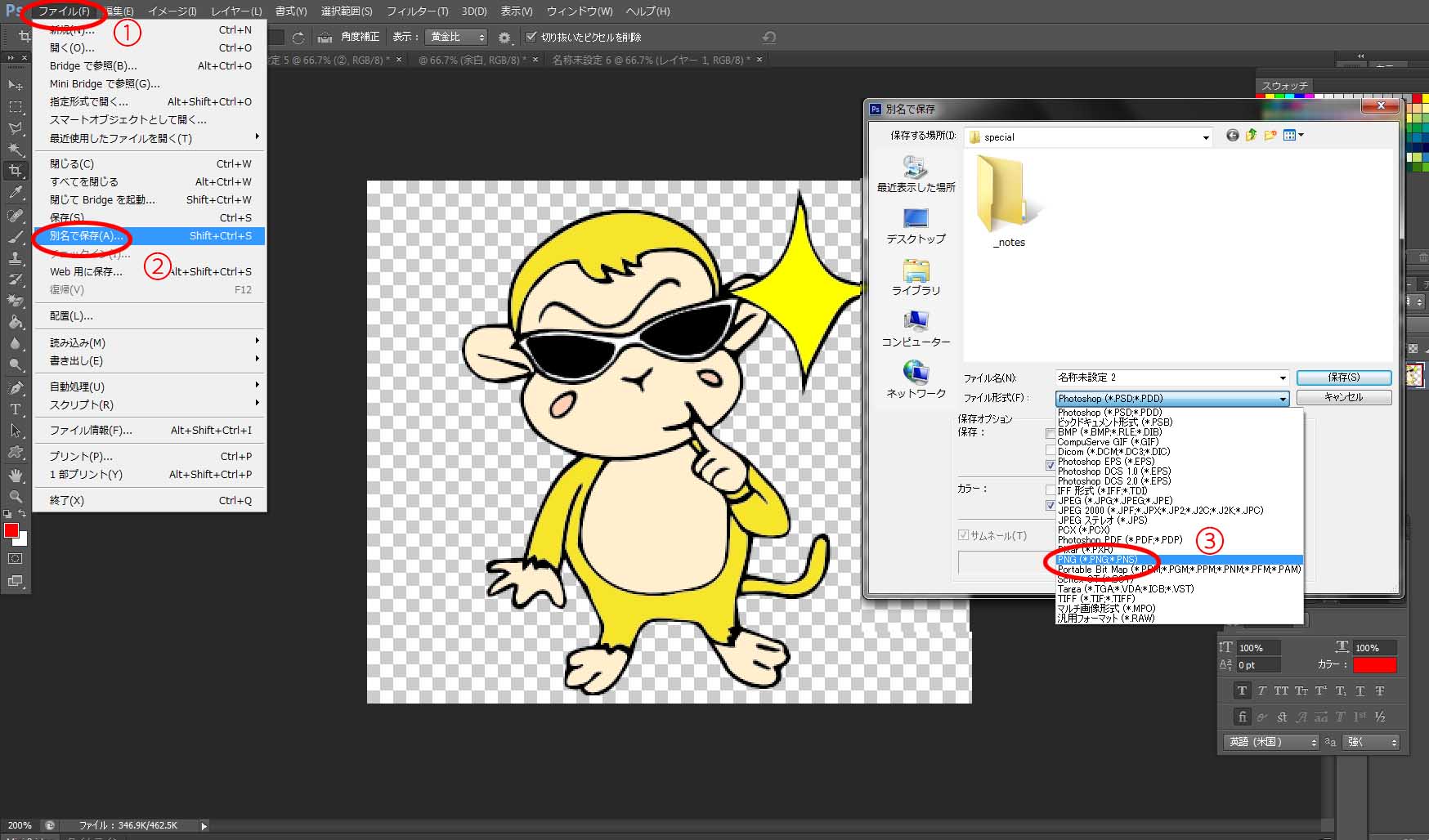Go up one folder level in dialog
The width and height of the screenshot is (1429, 840).
click(1251, 136)
